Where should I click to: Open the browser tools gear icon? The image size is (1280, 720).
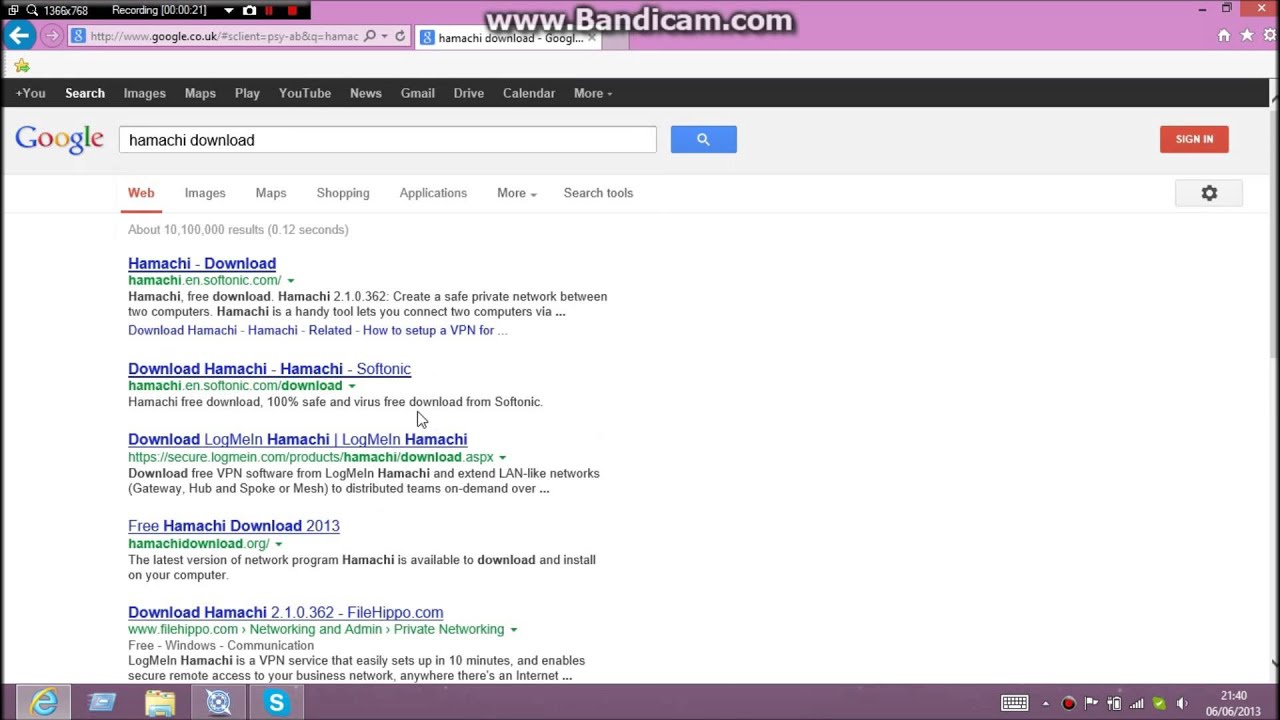1270,36
